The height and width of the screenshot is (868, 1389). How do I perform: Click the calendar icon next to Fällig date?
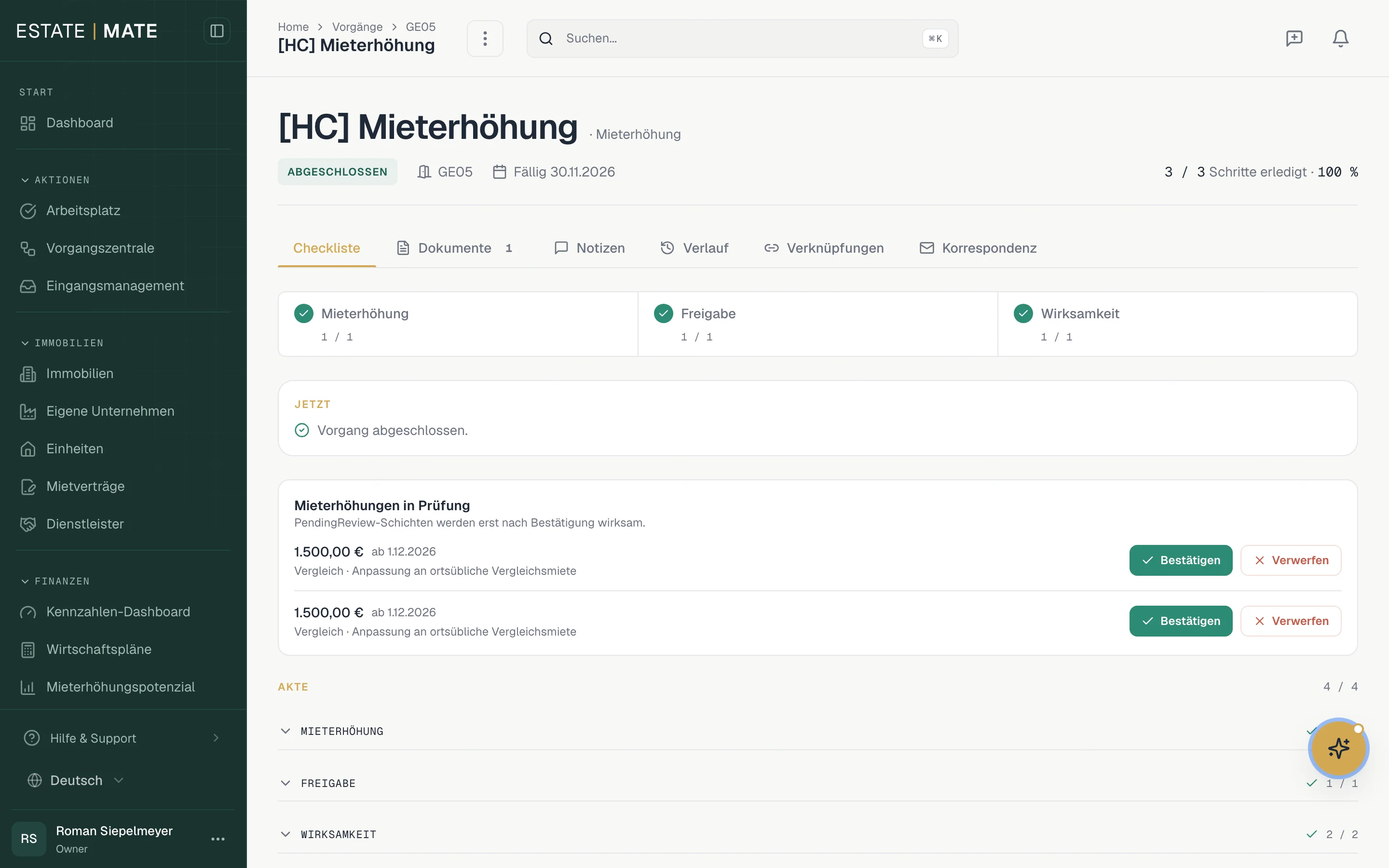(x=499, y=172)
